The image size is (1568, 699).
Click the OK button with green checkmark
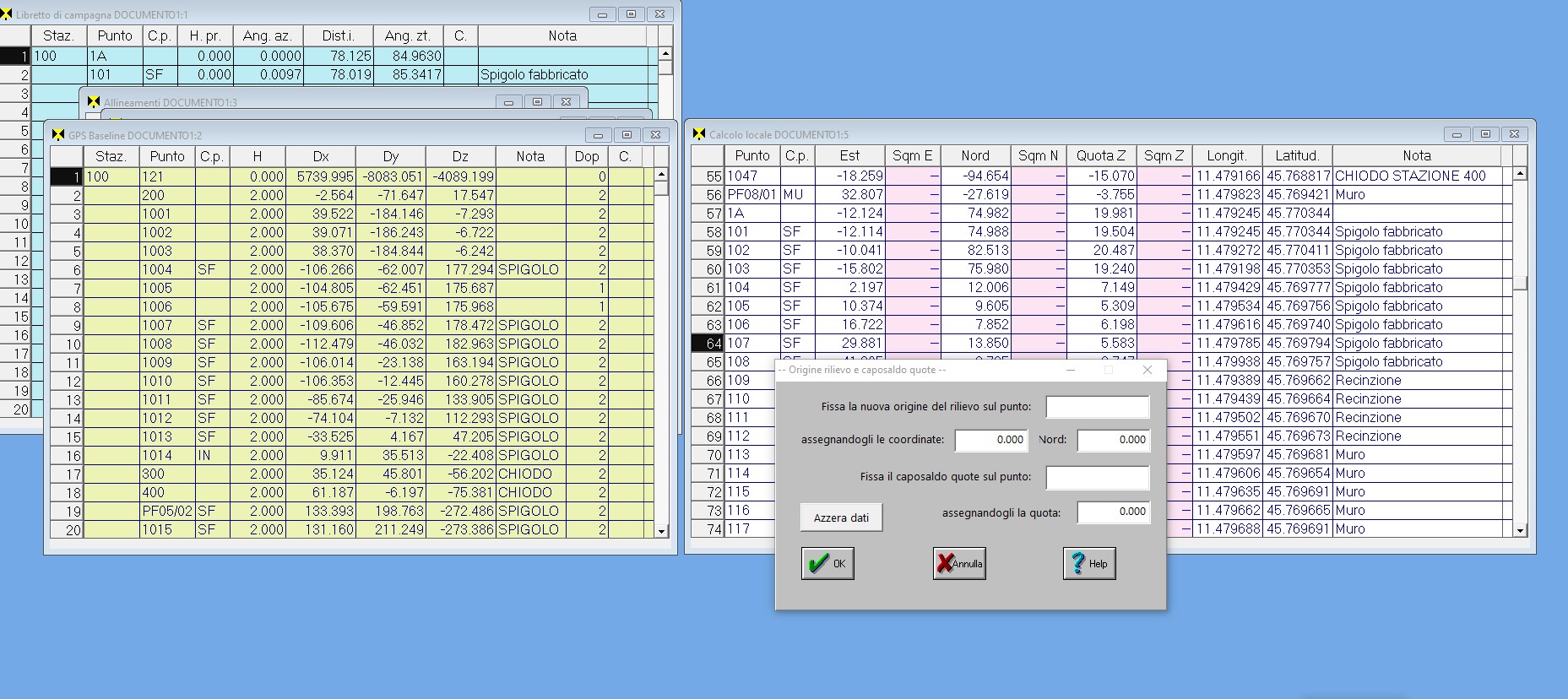pos(827,564)
